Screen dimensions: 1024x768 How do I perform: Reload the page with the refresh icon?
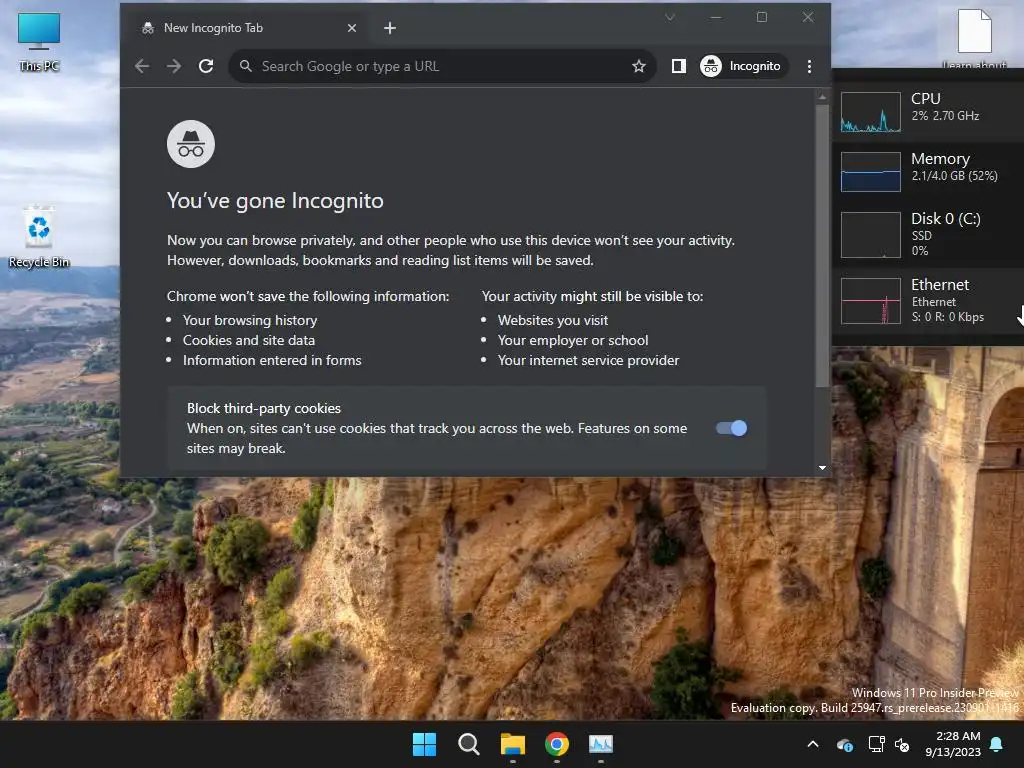tap(206, 66)
